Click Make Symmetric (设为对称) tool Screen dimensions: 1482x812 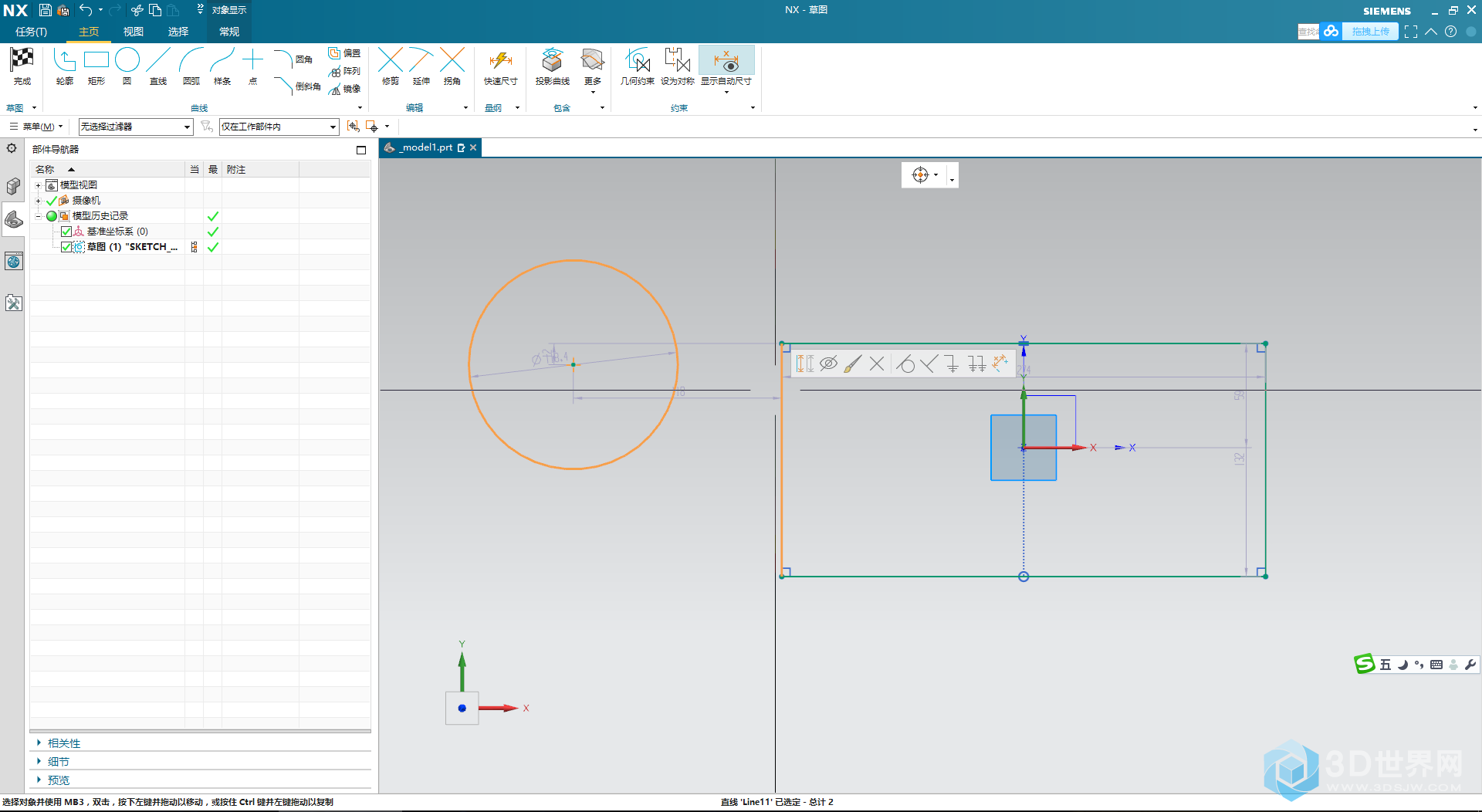pyautogui.click(x=678, y=66)
